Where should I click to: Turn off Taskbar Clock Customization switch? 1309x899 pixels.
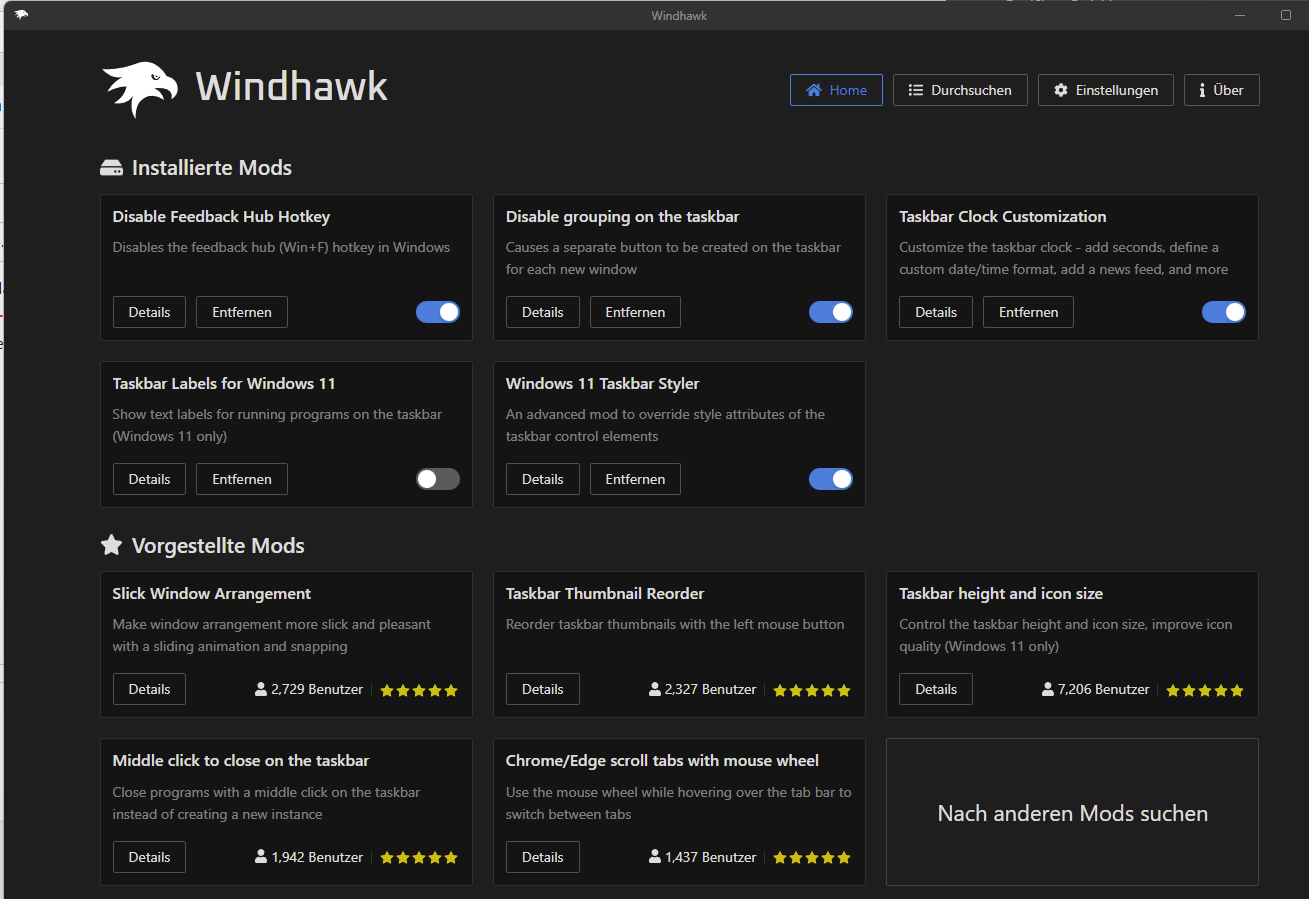coord(1224,312)
